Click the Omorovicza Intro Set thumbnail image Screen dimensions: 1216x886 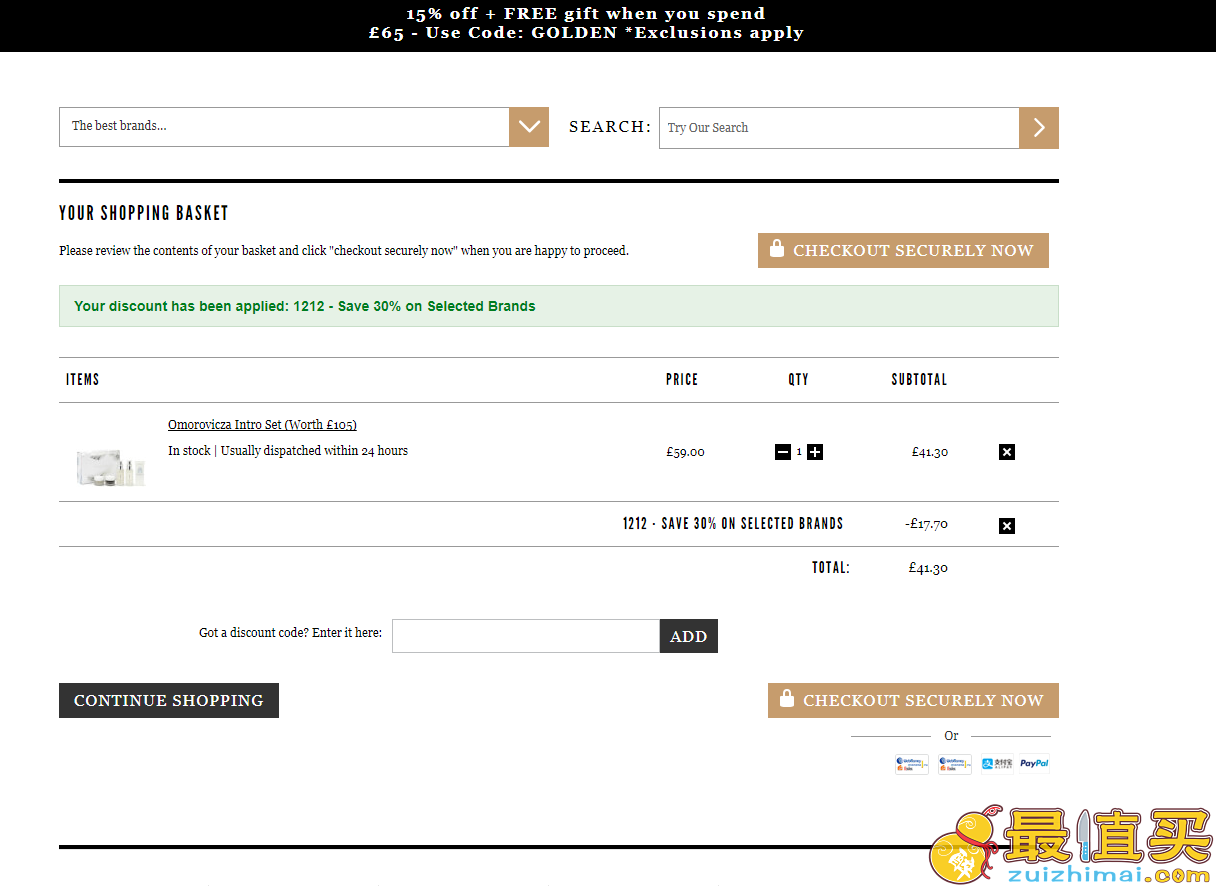[x=111, y=466]
